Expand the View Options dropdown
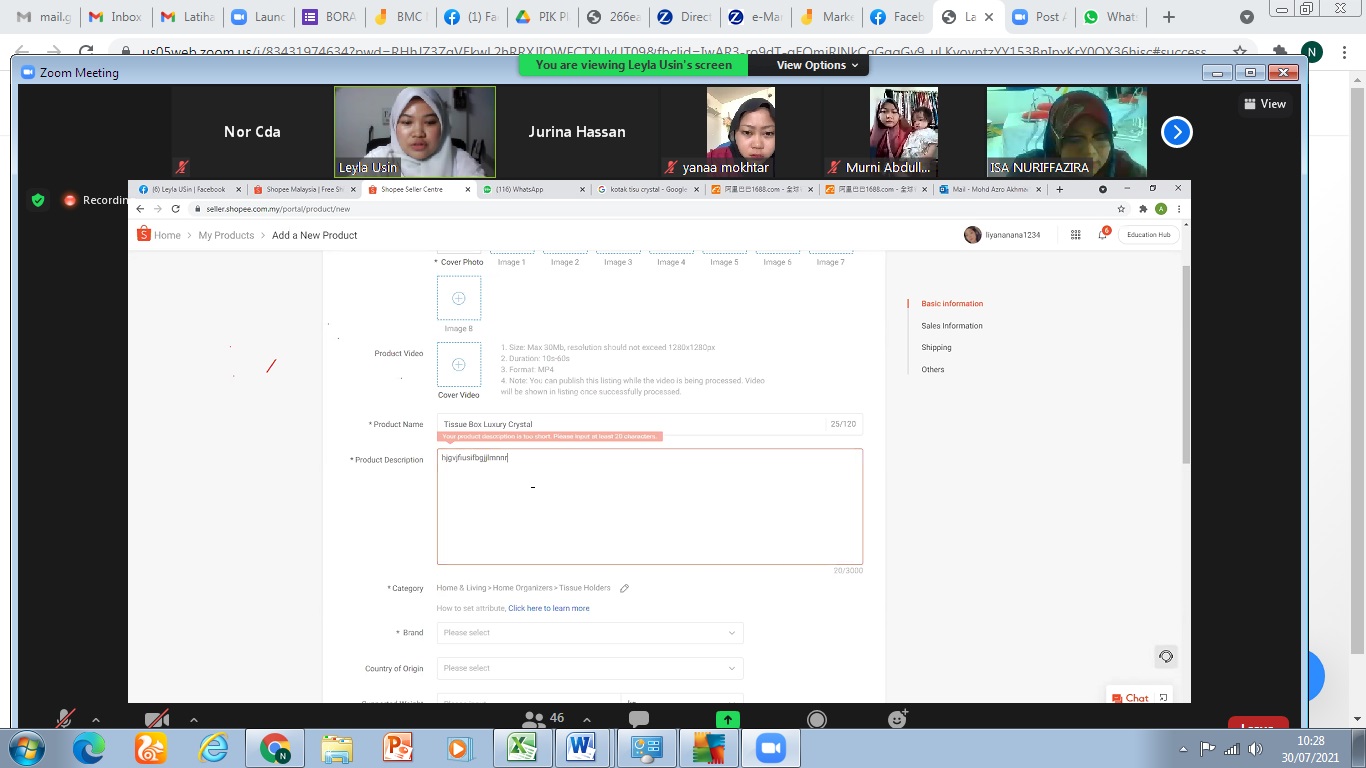Image resolution: width=1366 pixels, height=768 pixels. (817, 65)
